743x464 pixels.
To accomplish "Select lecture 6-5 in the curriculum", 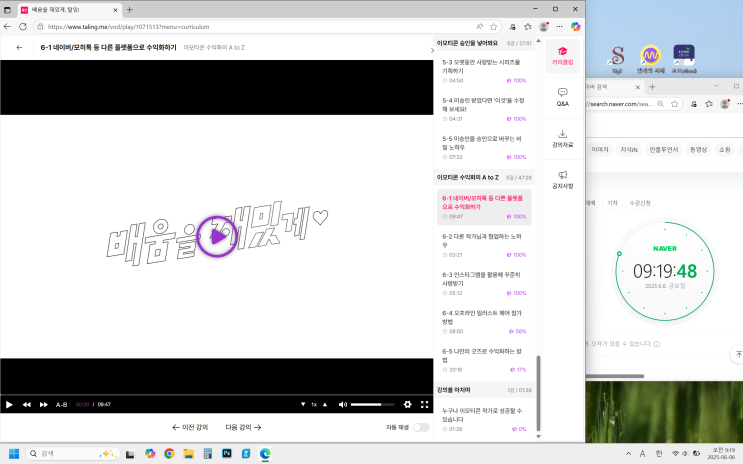I will [484, 360].
